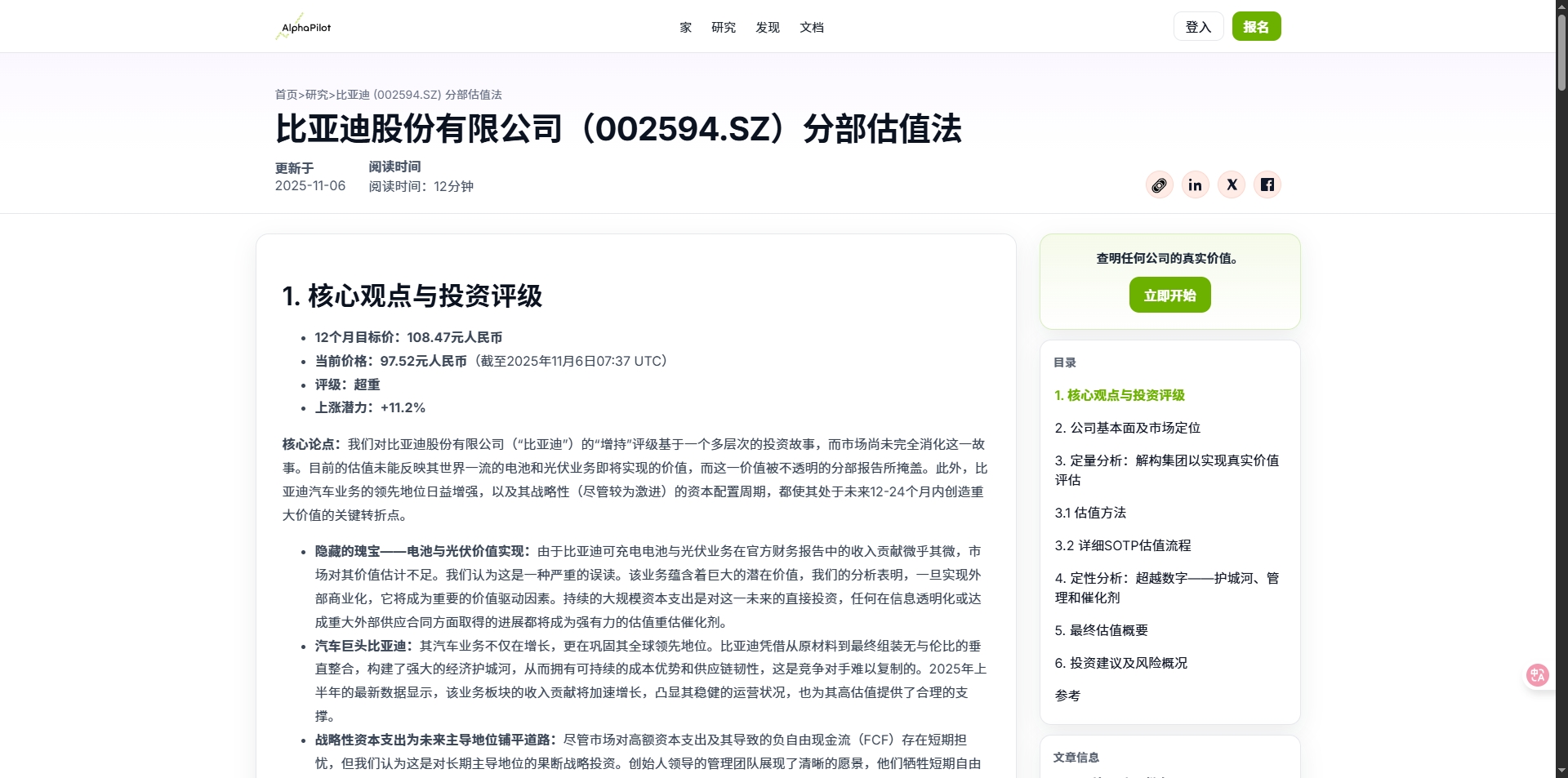Open 研究 in the breadcrumb

coord(317,95)
